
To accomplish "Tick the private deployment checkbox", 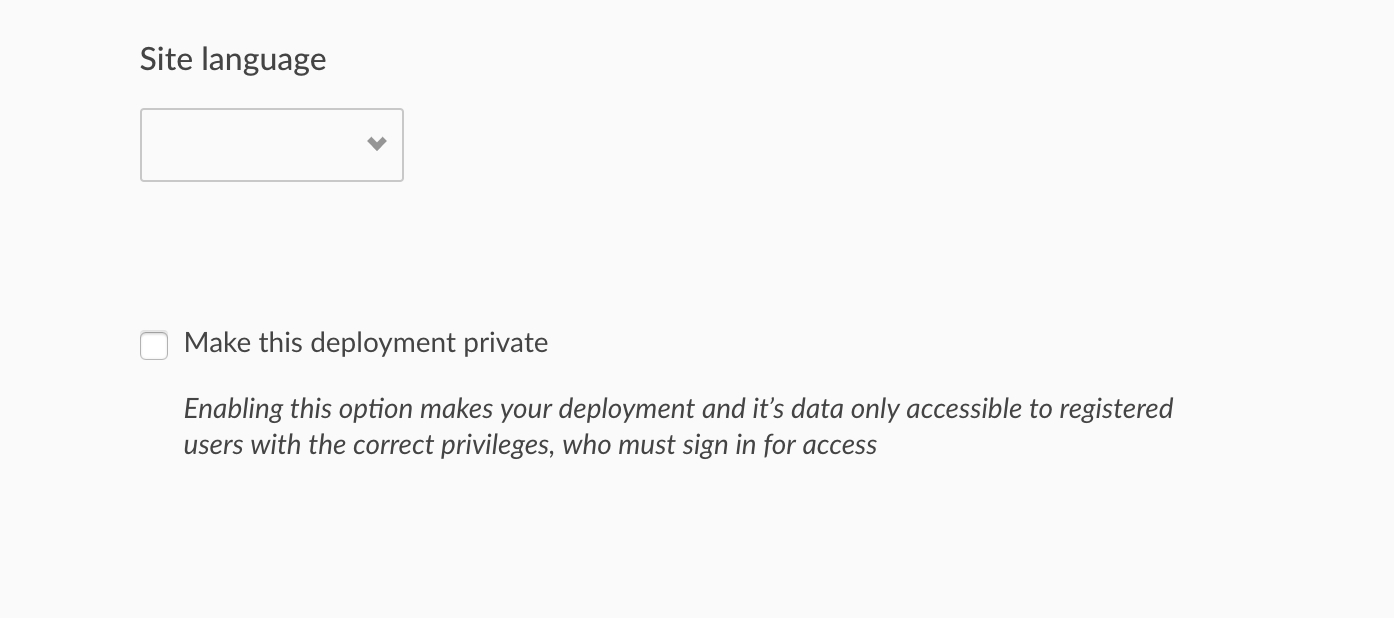I will point(154,345).
